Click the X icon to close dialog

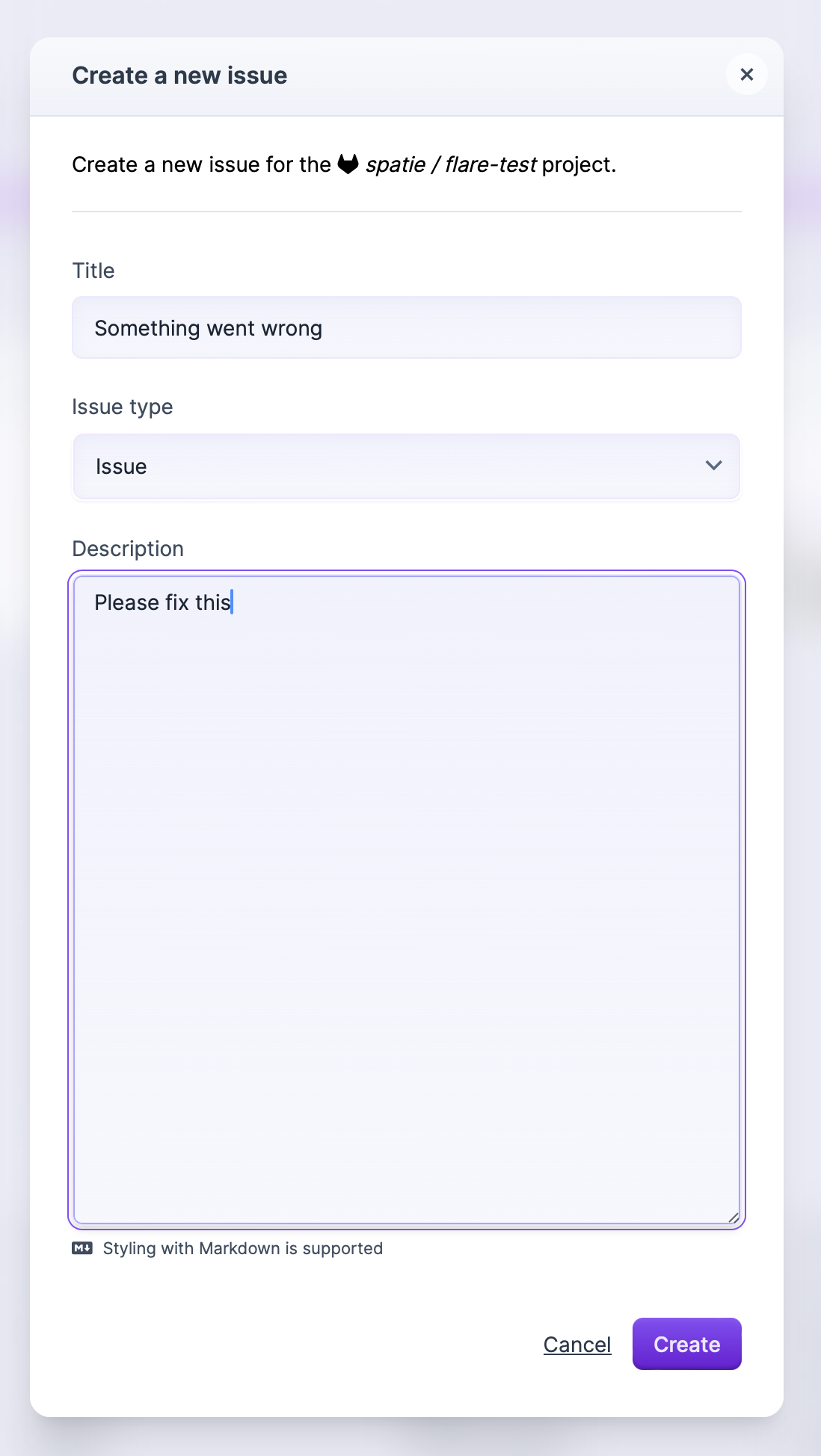746,74
